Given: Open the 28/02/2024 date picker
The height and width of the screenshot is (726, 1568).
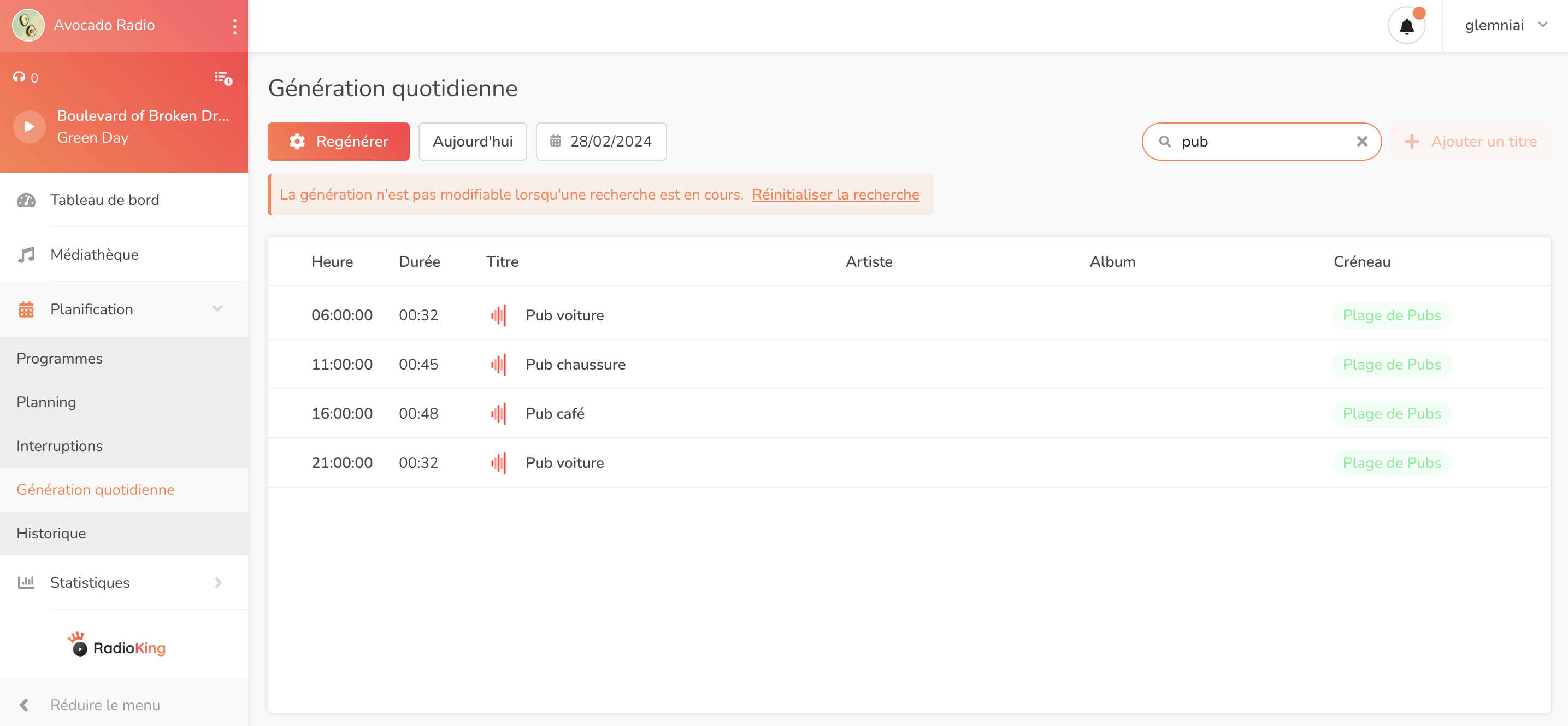Looking at the screenshot, I should coord(601,141).
